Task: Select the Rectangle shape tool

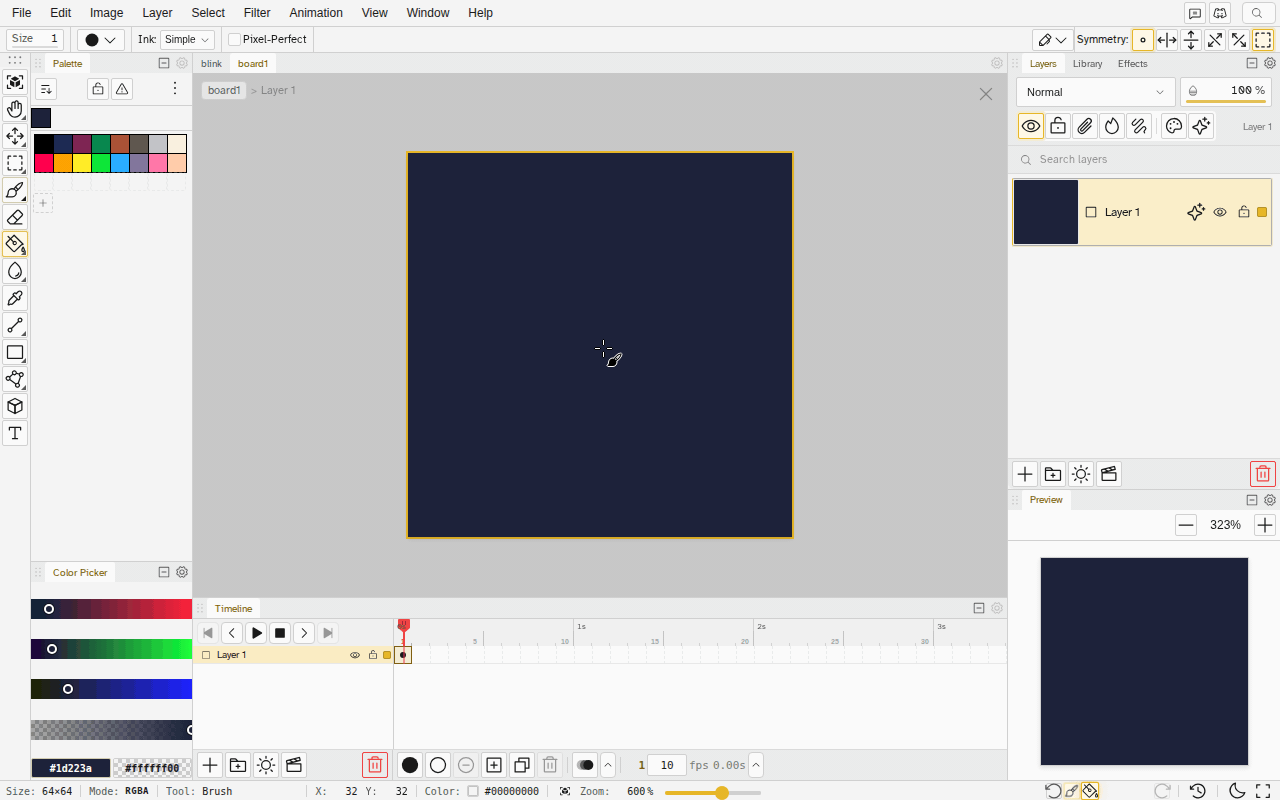Action: pos(15,352)
